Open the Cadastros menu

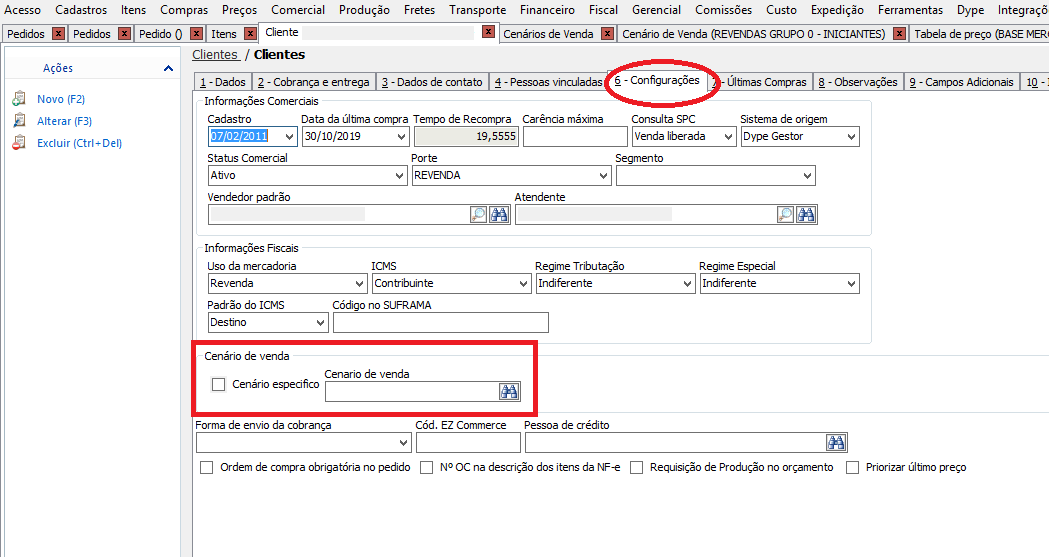[x=81, y=10]
